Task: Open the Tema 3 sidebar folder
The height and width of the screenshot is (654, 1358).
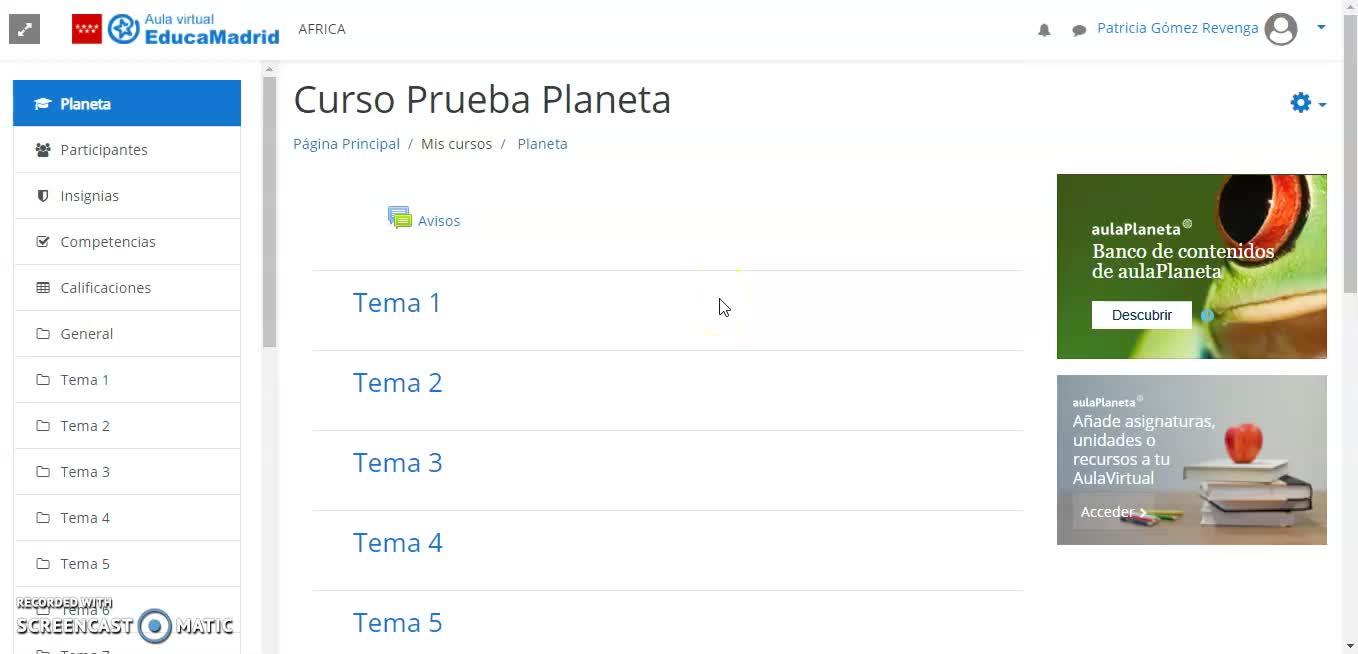Action: coord(85,472)
